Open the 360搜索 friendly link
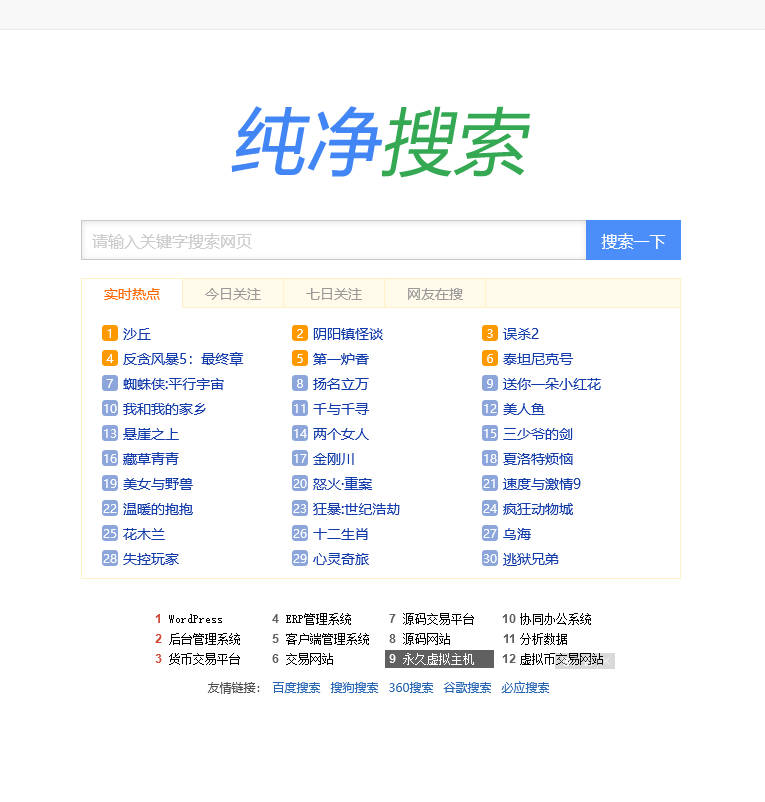Viewport: 765px width, 802px height. 411,688
